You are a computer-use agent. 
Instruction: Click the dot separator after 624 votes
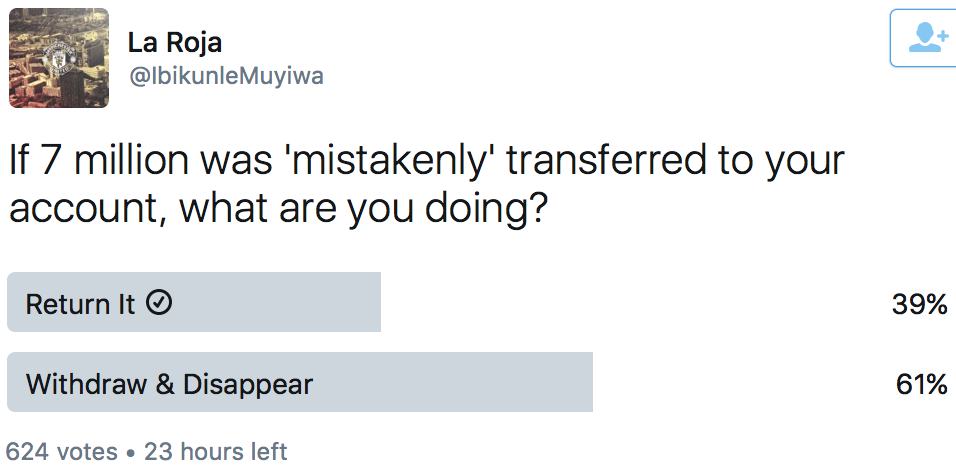point(131,452)
